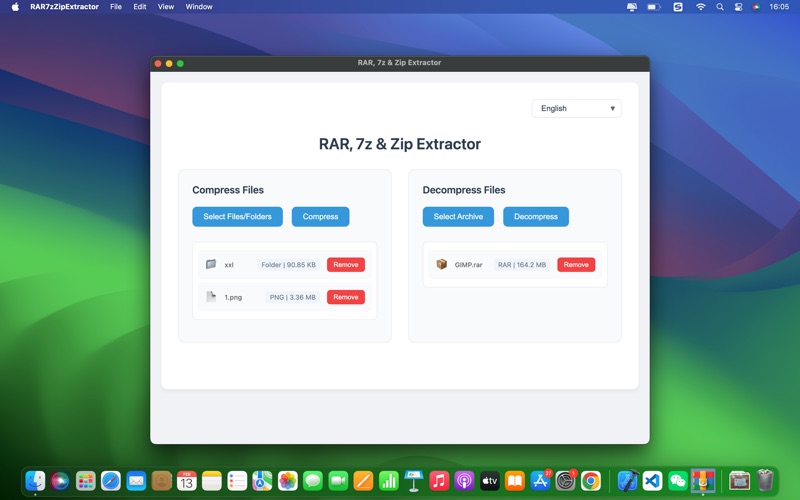Open Apple TV app in dock
Screen dimensions: 800x500
[490, 481]
